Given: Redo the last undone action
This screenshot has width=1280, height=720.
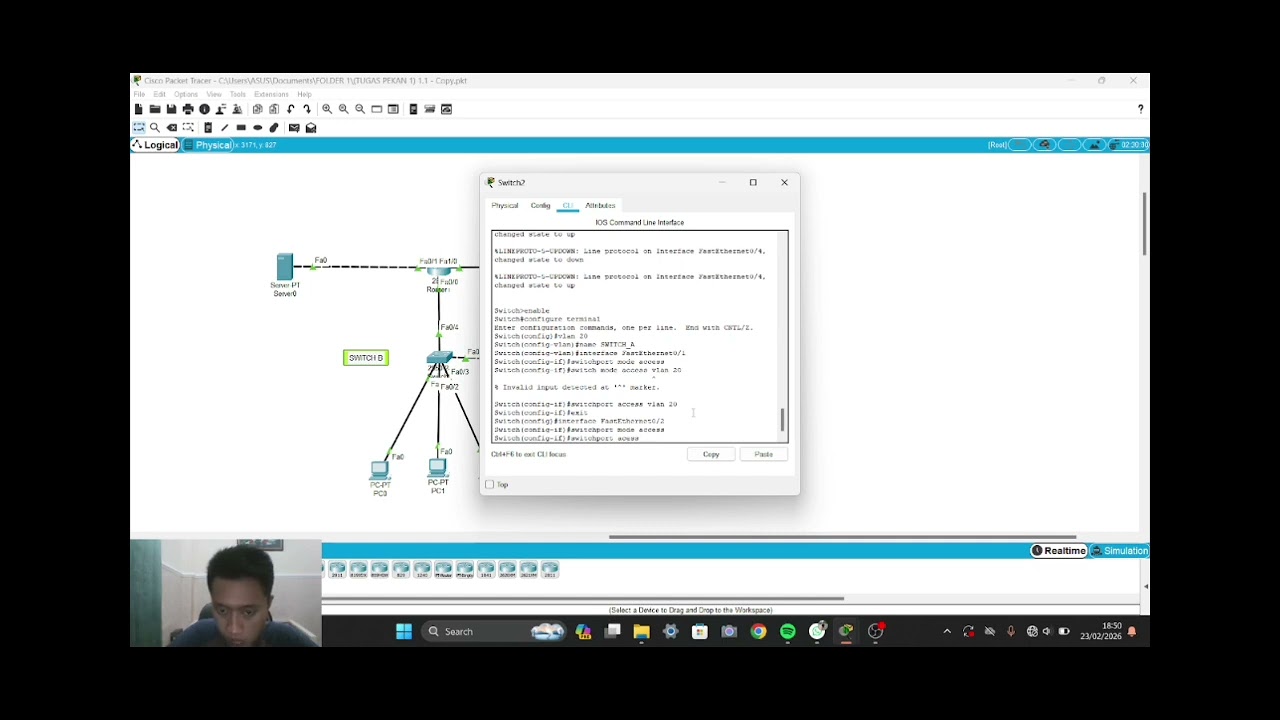Looking at the screenshot, I should 307,109.
